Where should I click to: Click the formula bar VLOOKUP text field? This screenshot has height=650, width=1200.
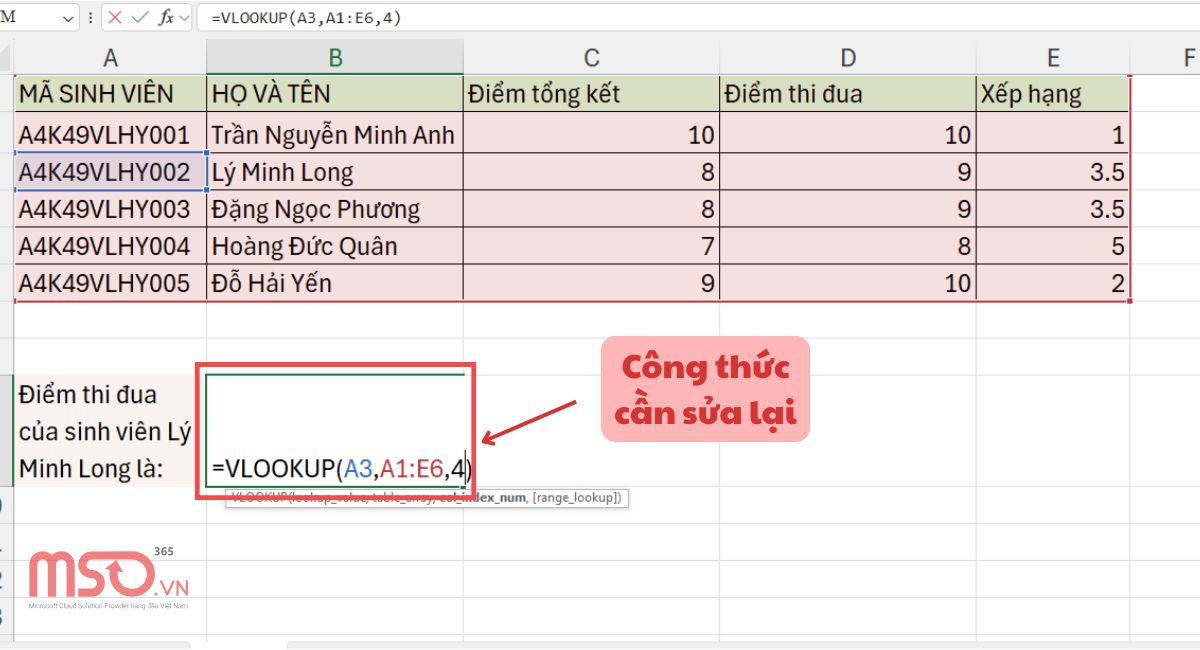tap(697, 17)
